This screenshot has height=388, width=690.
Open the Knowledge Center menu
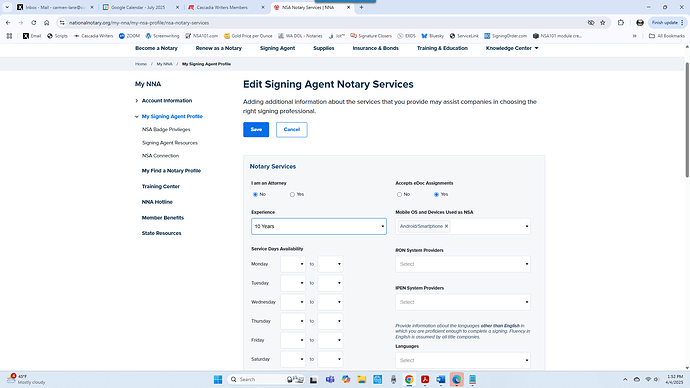pos(512,48)
